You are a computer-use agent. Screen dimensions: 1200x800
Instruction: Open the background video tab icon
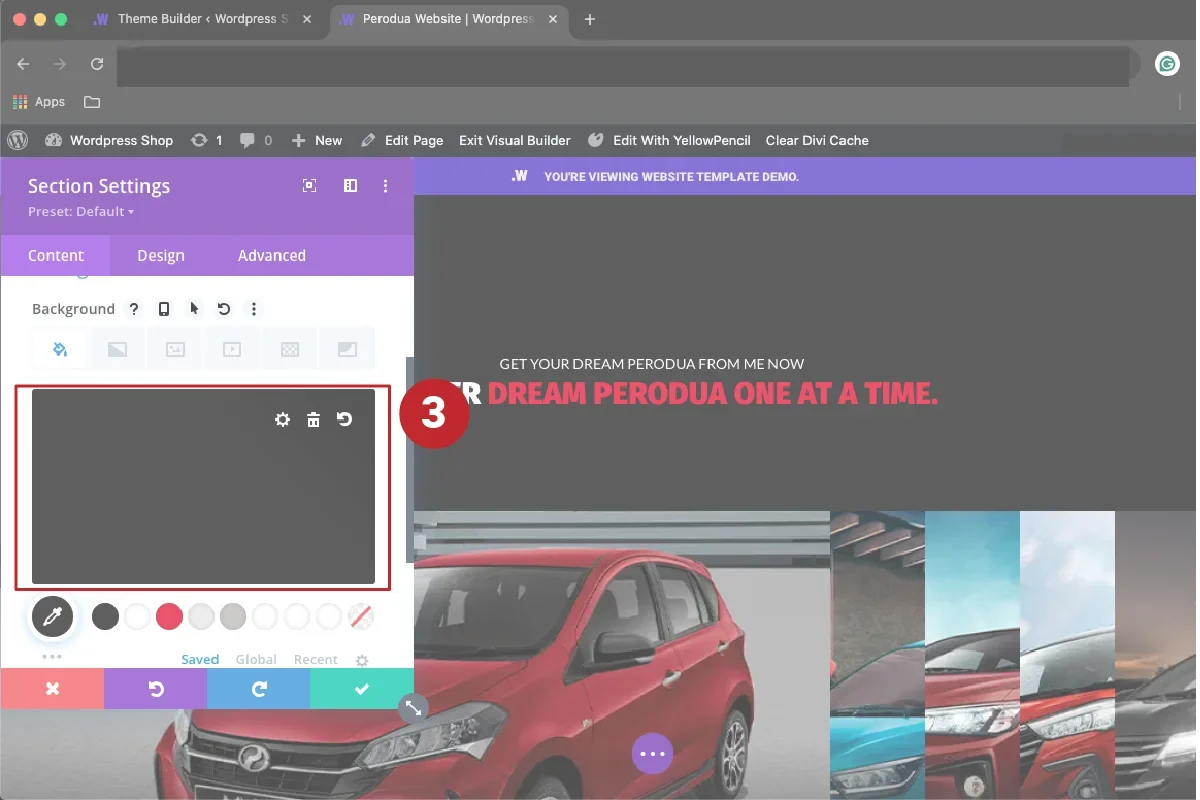[x=232, y=349]
